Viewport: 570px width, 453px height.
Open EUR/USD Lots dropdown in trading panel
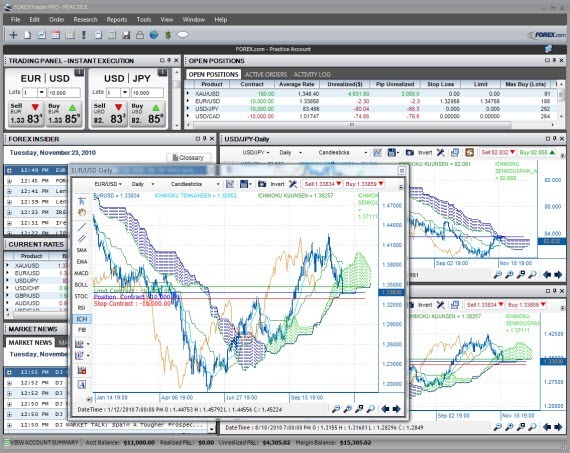click(41, 92)
